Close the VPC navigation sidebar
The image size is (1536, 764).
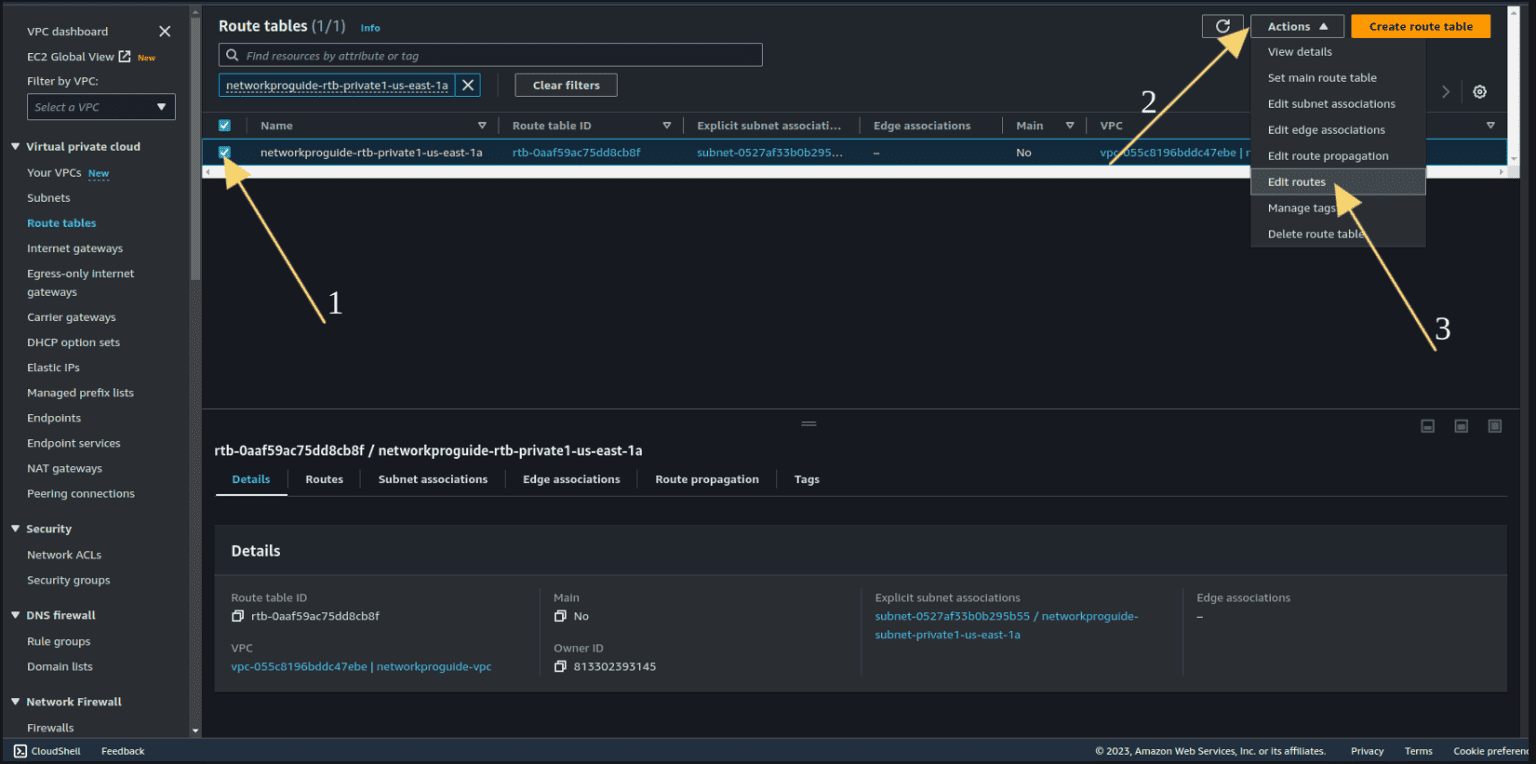pyautogui.click(x=164, y=30)
